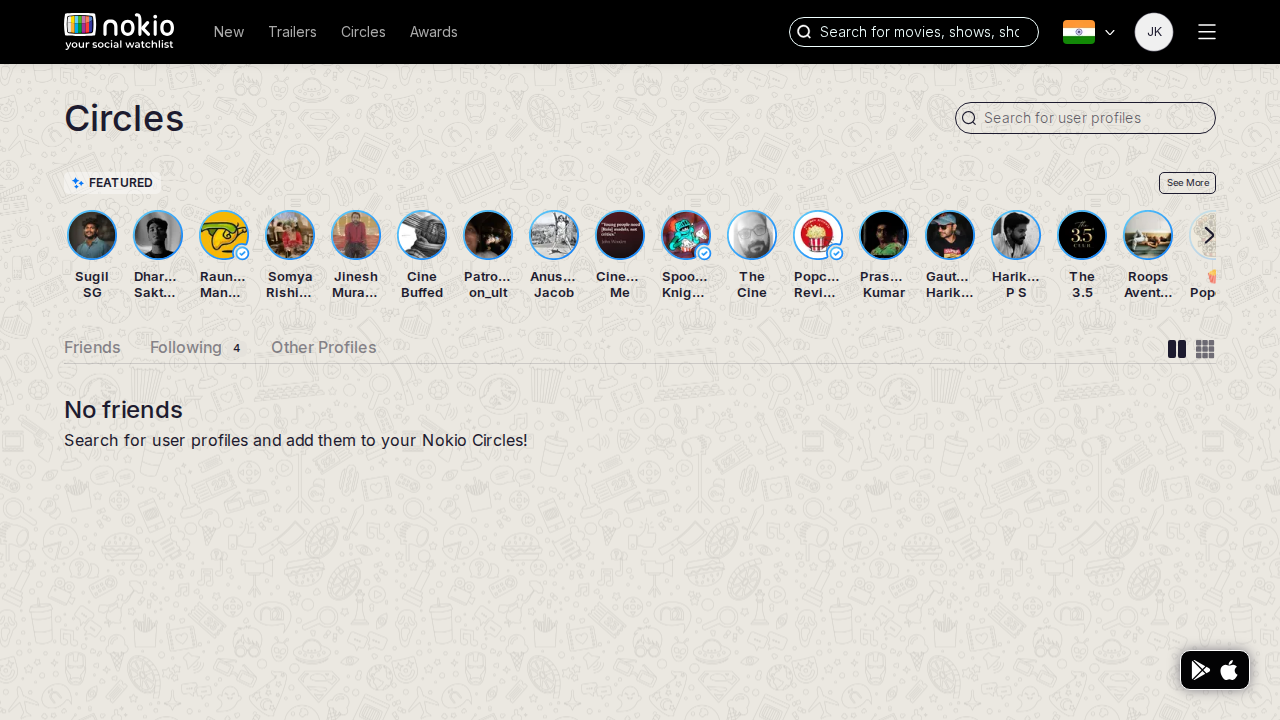The image size is (1280, 720).
Task: Open Cine Buffed featured profile avatar
Action: click(x=422, y=235)
